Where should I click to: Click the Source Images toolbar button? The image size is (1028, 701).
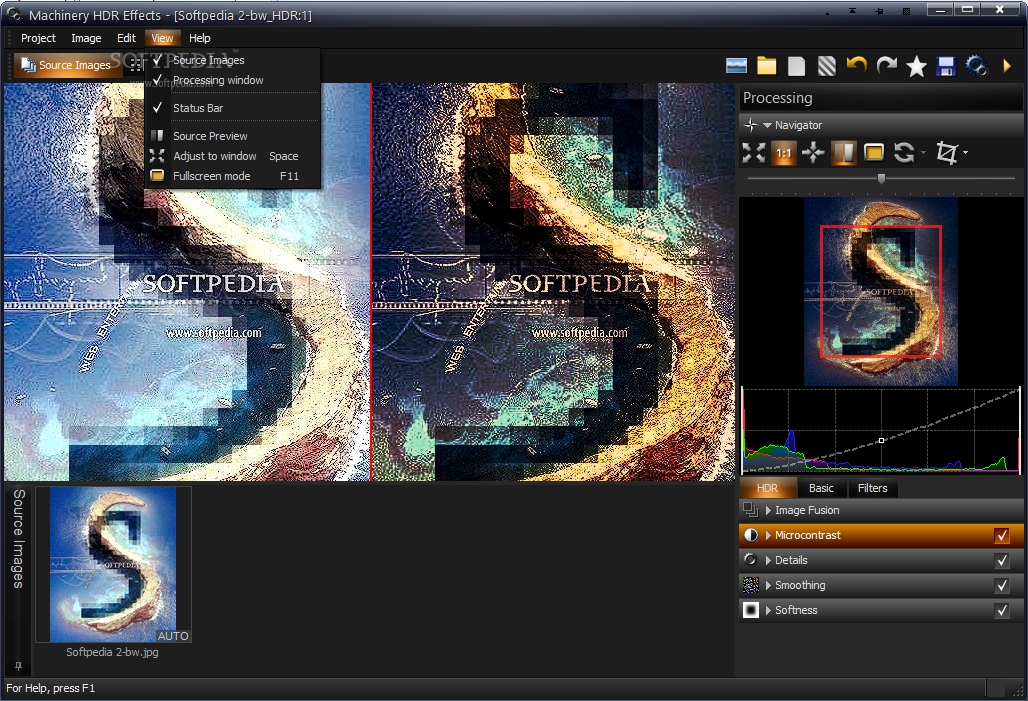66,65
